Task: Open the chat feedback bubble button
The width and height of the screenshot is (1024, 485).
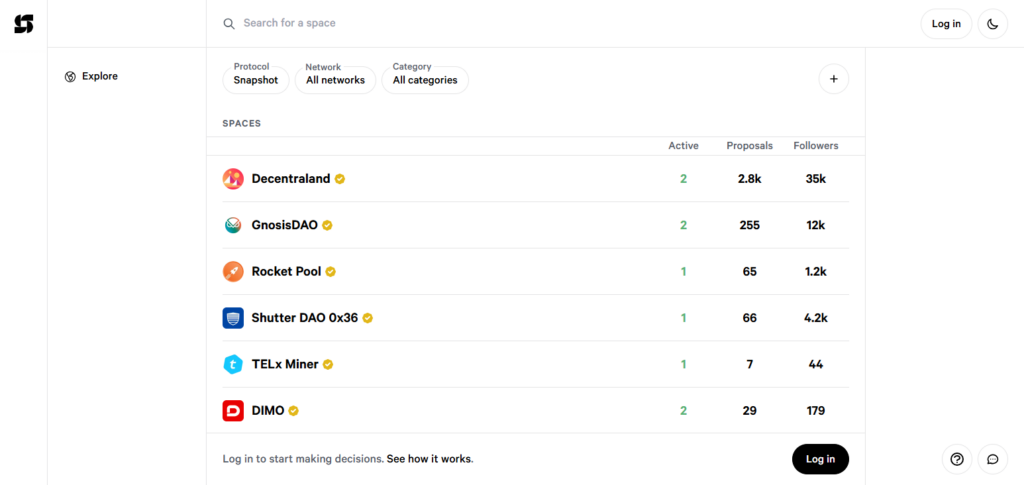Action: [x=993, y=459]
